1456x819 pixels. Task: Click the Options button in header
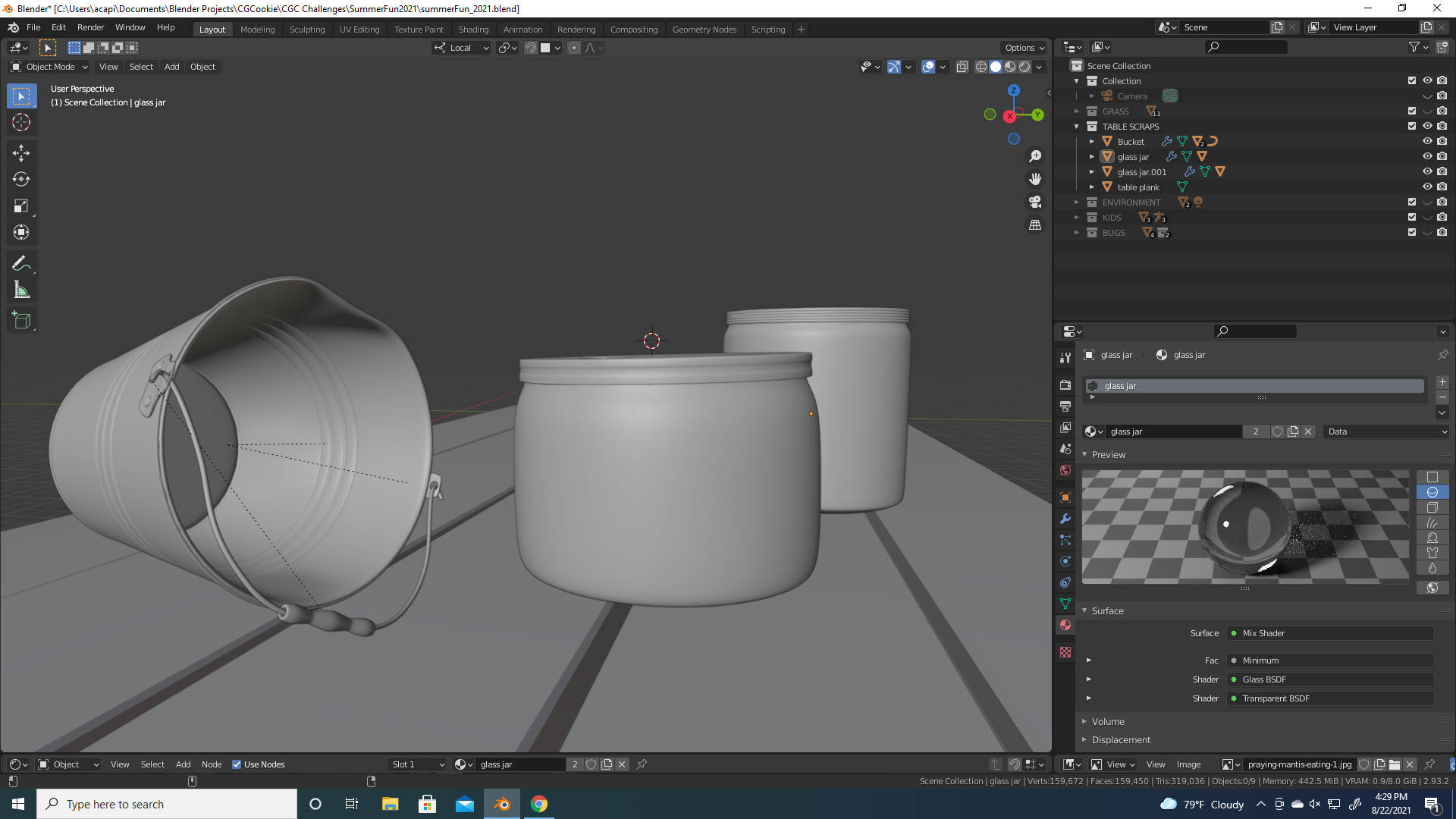[x=1025, y=48]
